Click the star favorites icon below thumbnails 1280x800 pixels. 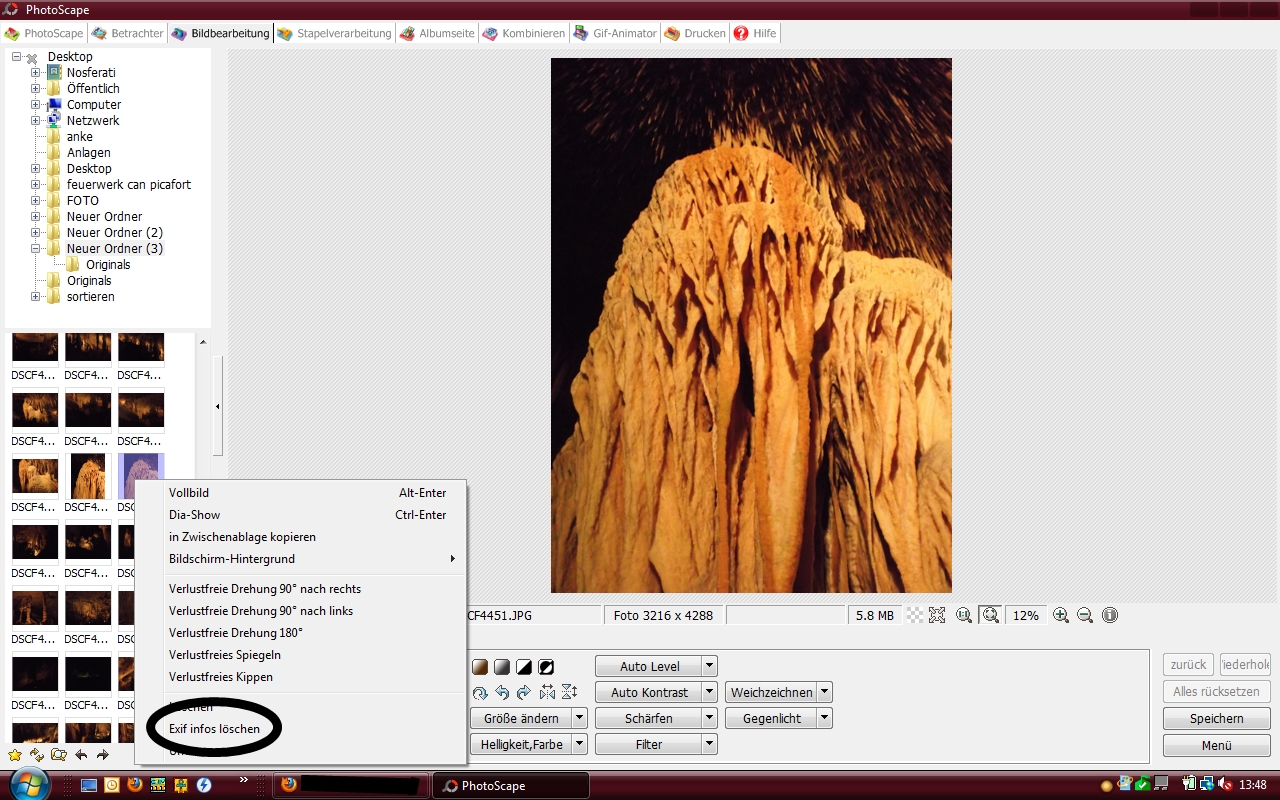tap(15, 755)
